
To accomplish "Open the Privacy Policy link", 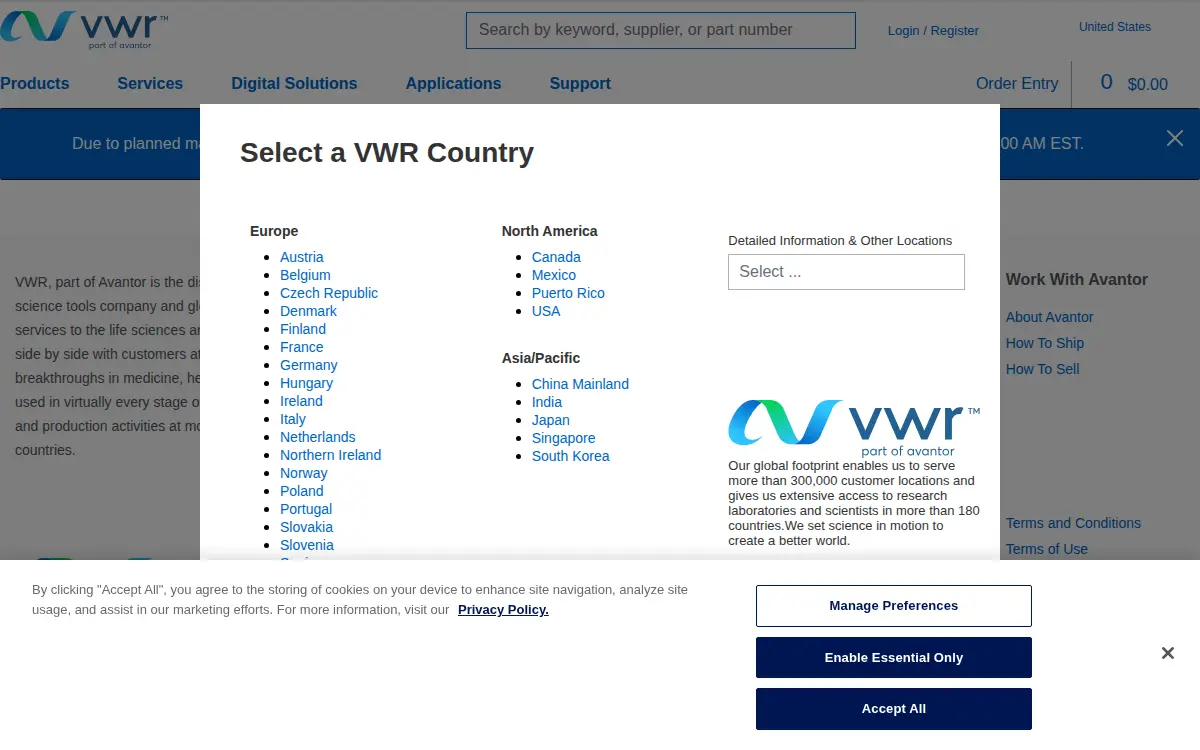I will (503, 610).
